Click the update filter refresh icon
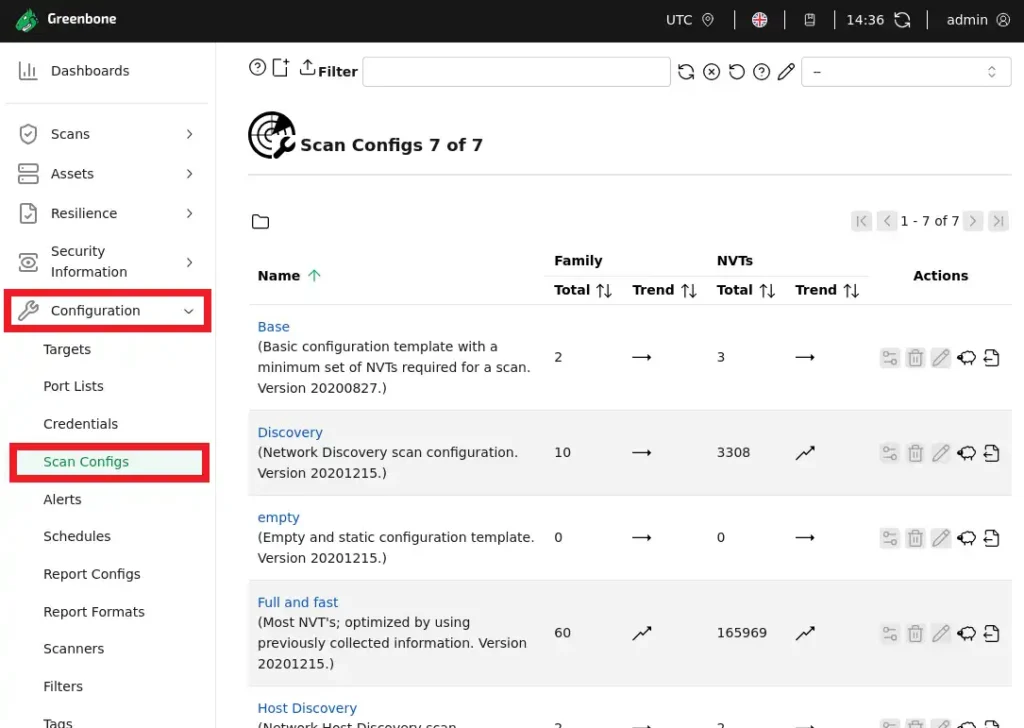 [x=686, y=72]
